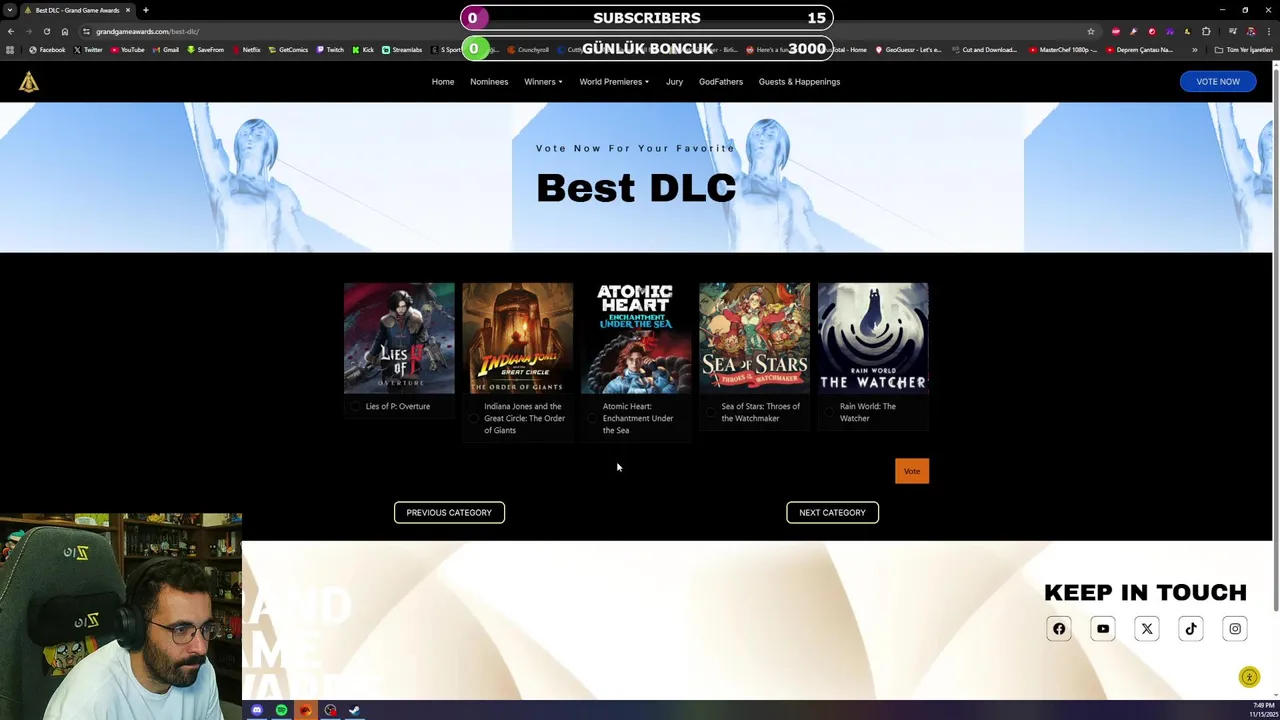The height and width of the screenshot is (720, 1280).
Task: Click the Atomic Heart cover art
Action: tap(636, 338)
